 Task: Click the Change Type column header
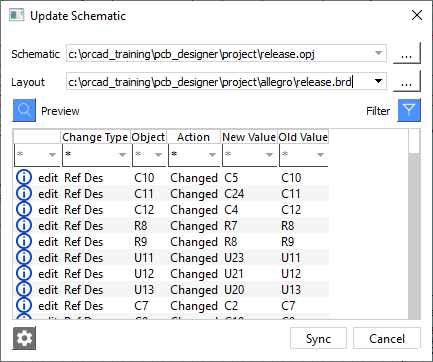tap(95, 137)
